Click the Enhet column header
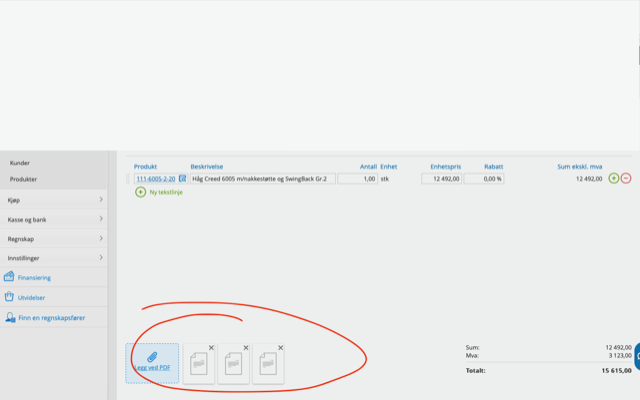 coord(389,167)
